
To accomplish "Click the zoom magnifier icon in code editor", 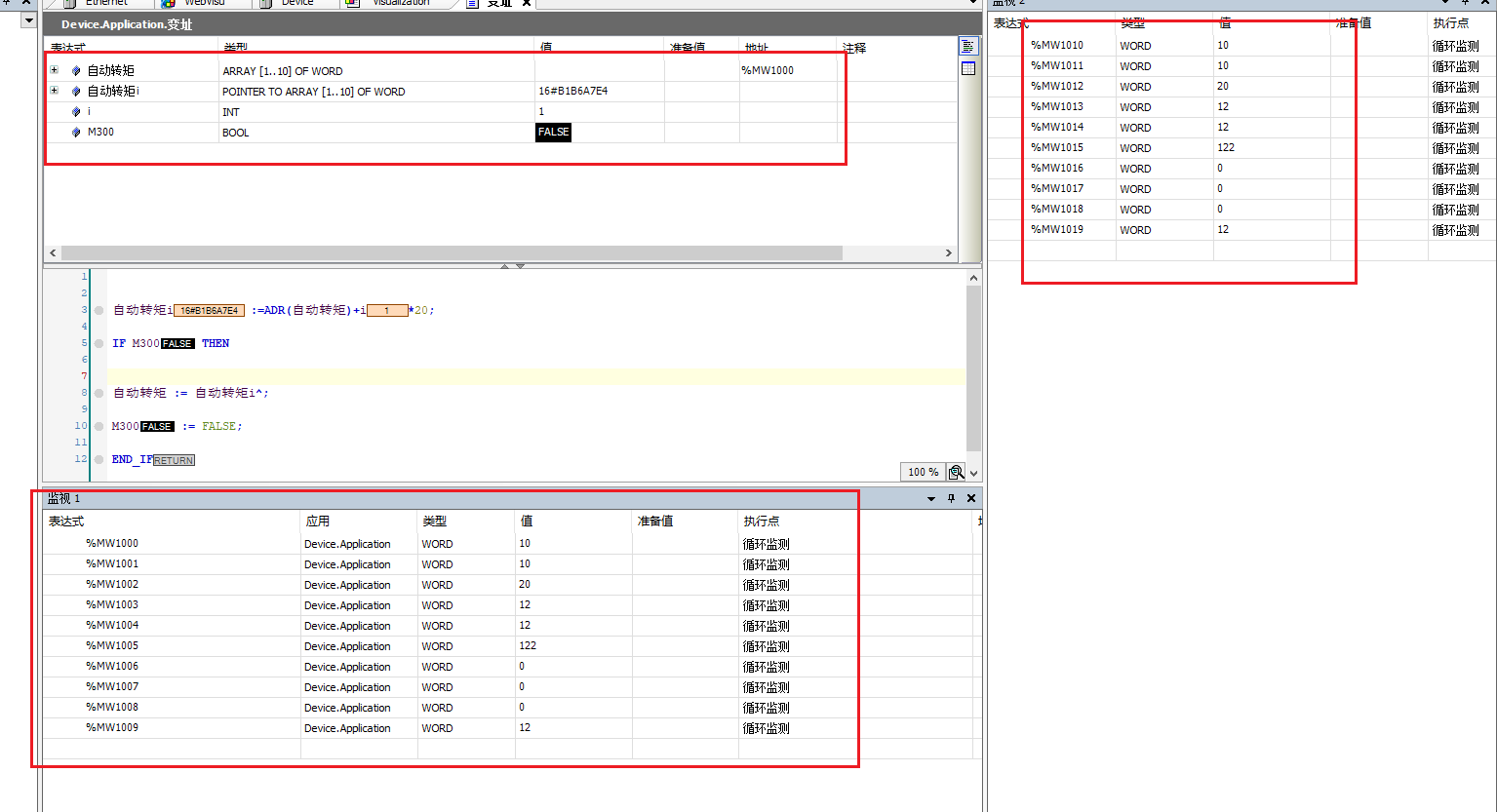I will [x=956, y=472].
